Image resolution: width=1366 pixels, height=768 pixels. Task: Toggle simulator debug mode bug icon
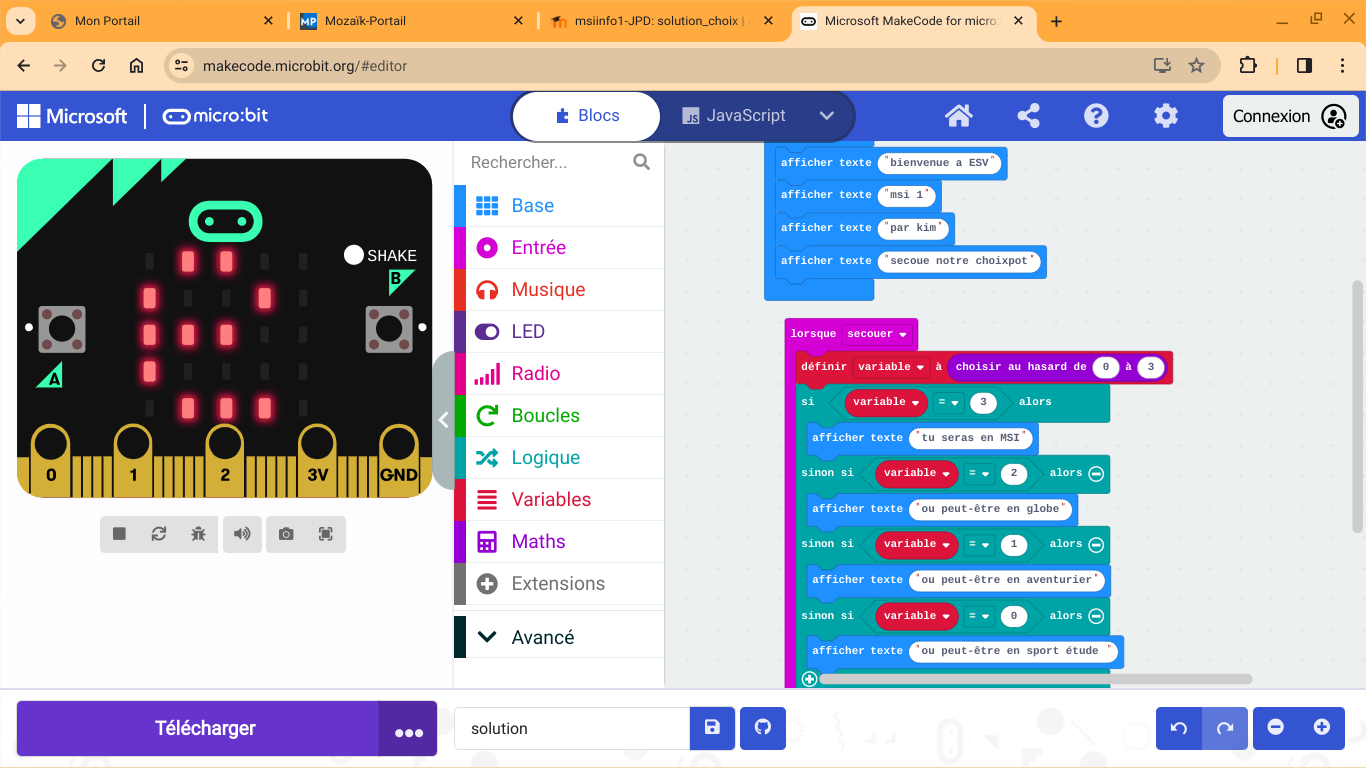198,534
